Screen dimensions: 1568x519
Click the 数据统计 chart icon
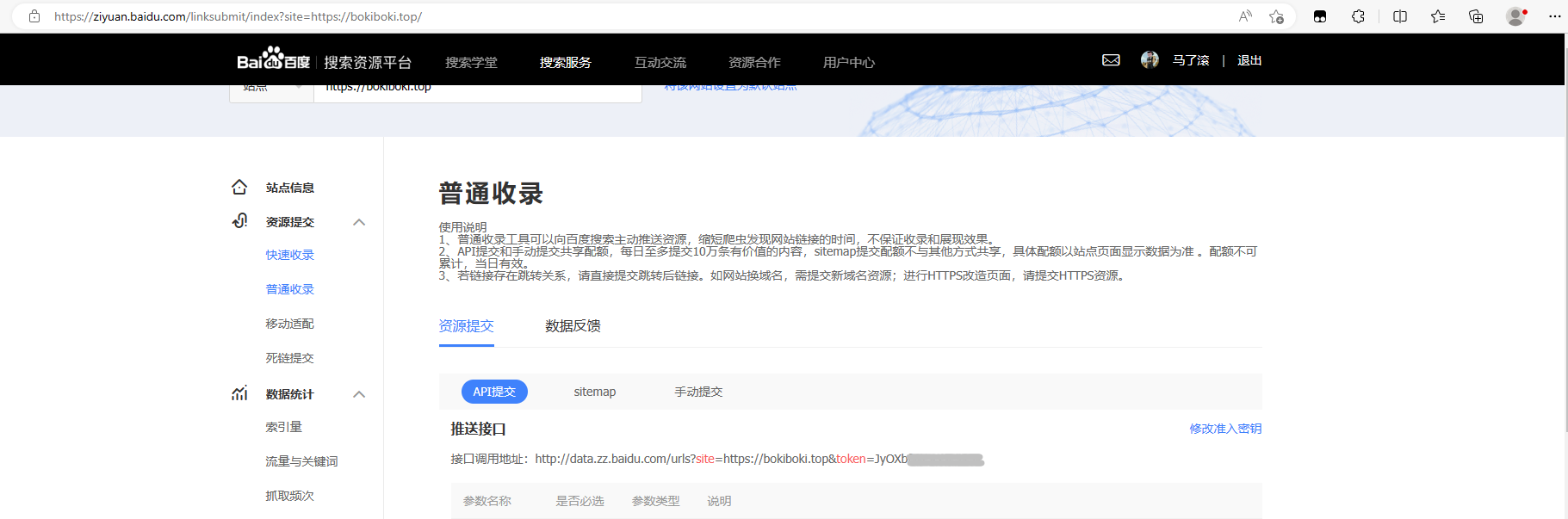click(239, 393)
